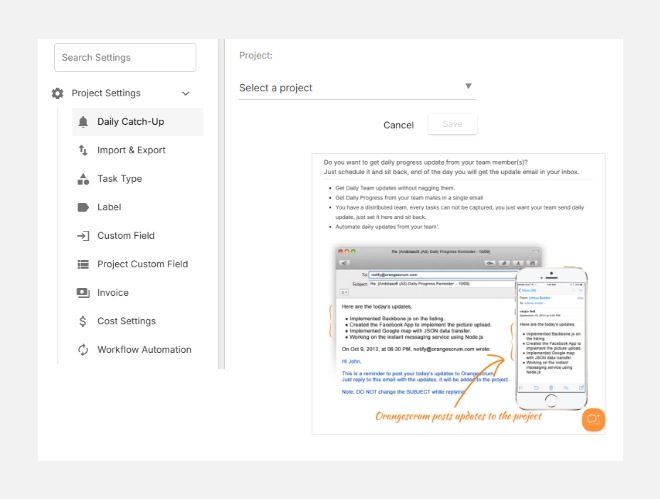Click the Label tag icon
Viewport: 660px width, 499px height.
pos(83,207)
